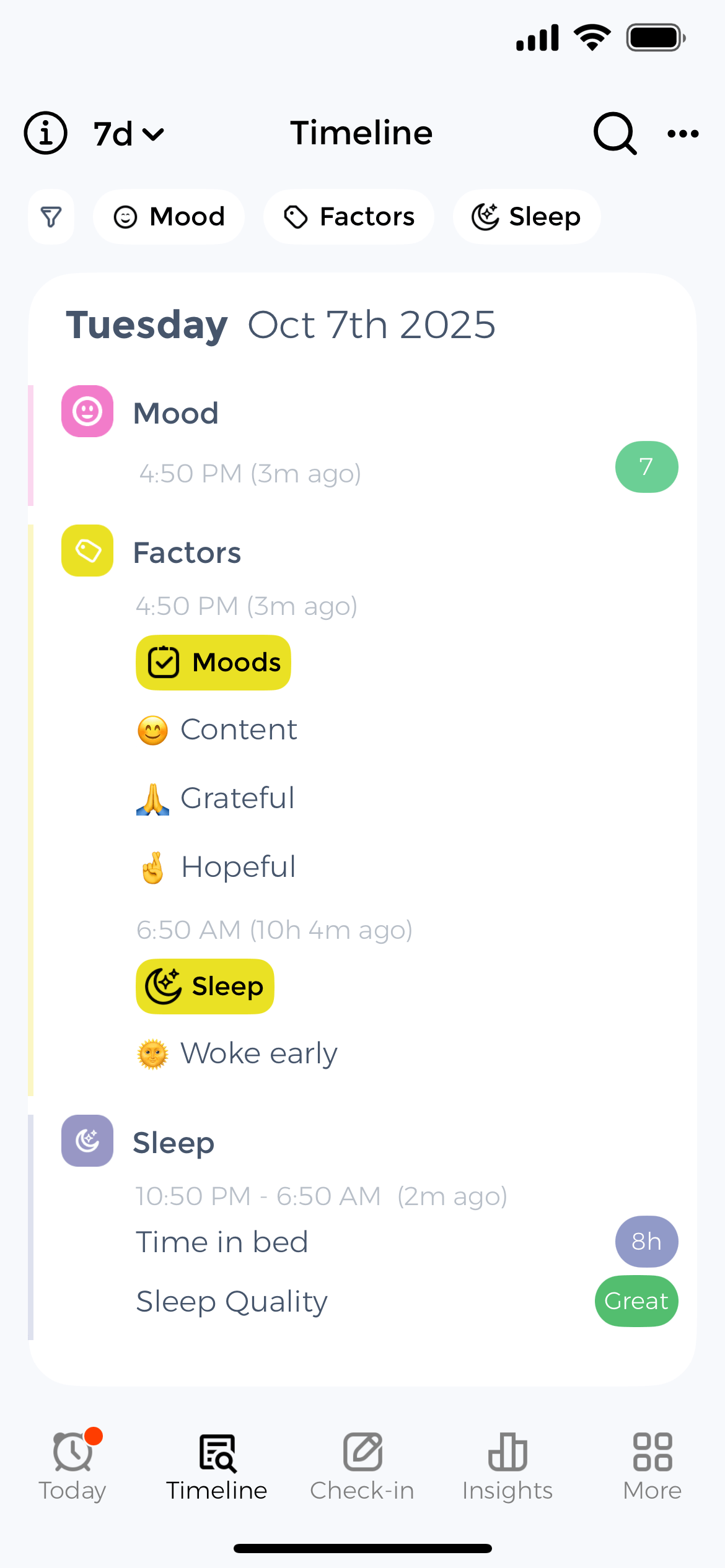Open the search from the Timeline header
725x1568 pixels.
[615, 133]
